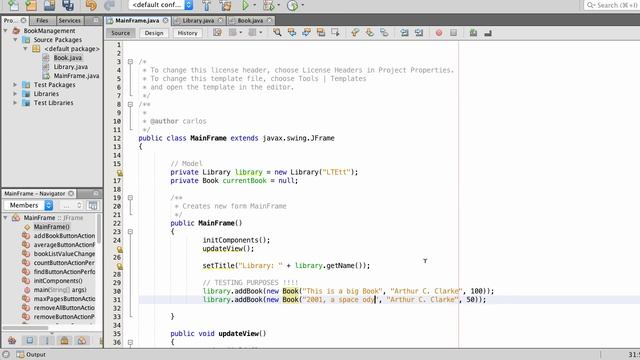Click the Shift Line Left icon

404,33
